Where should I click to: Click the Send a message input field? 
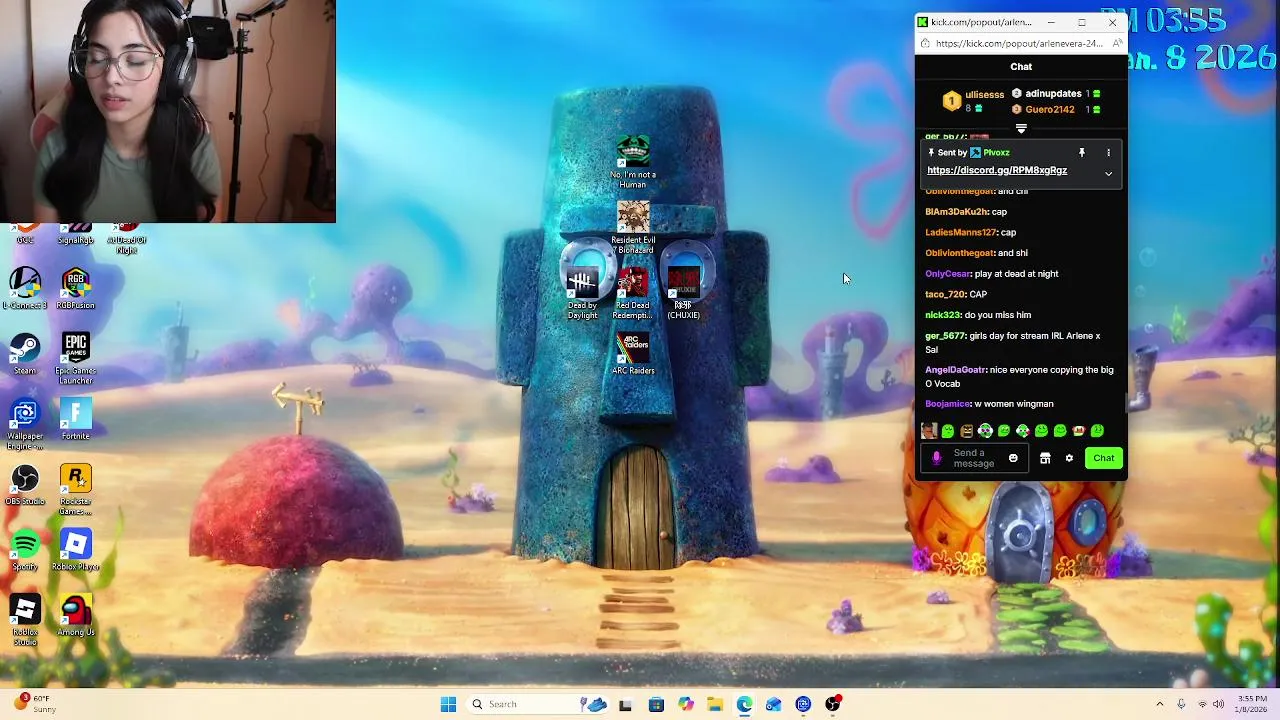(x=975, y=458)
